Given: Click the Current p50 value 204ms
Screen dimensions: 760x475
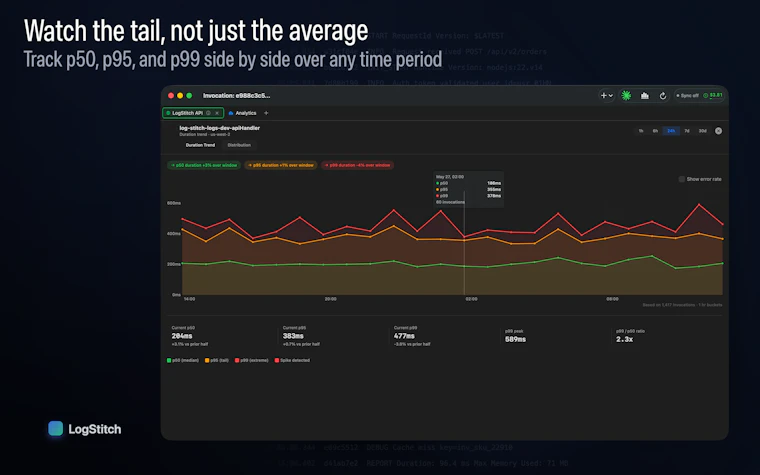Looking at the screenshot, I should pyautogui.click(x=182, y=336).
